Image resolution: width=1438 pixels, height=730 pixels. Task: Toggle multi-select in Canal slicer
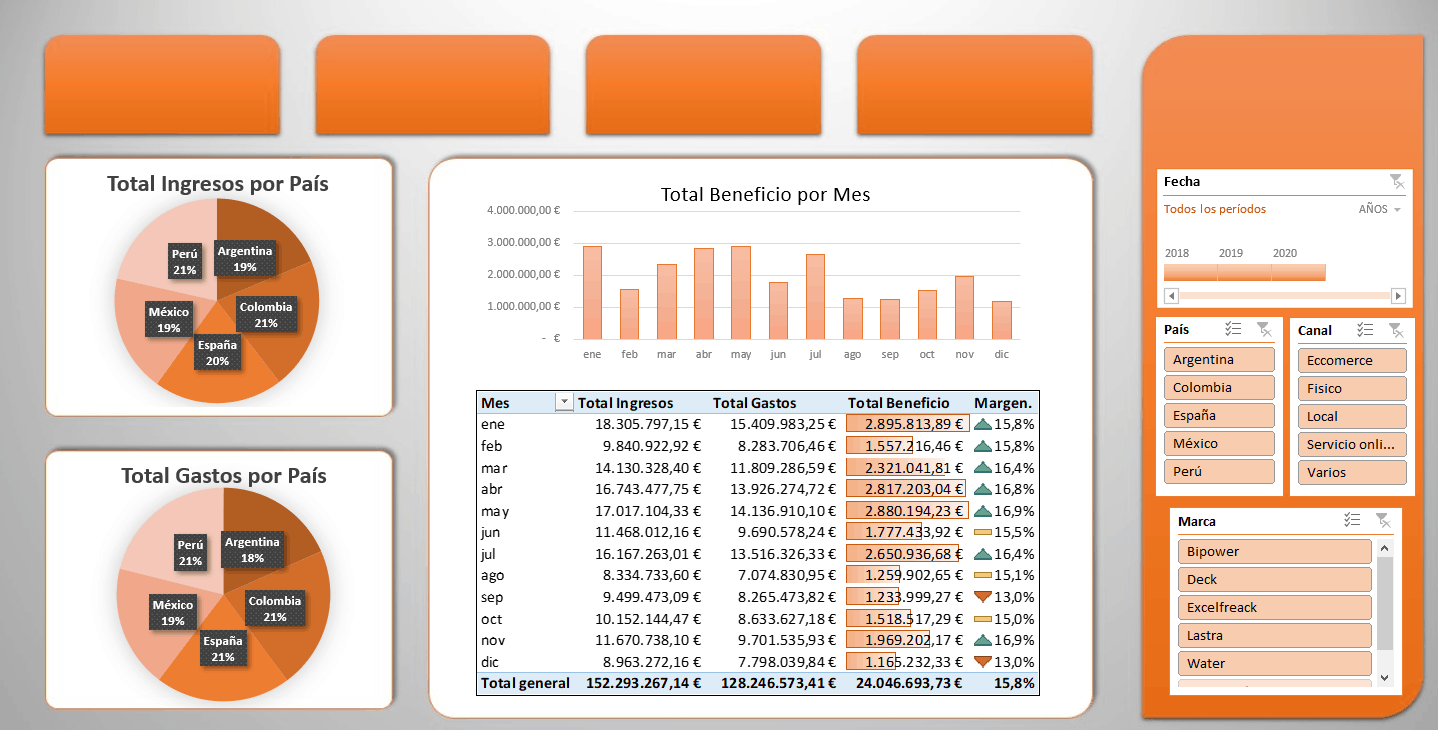1365,330
